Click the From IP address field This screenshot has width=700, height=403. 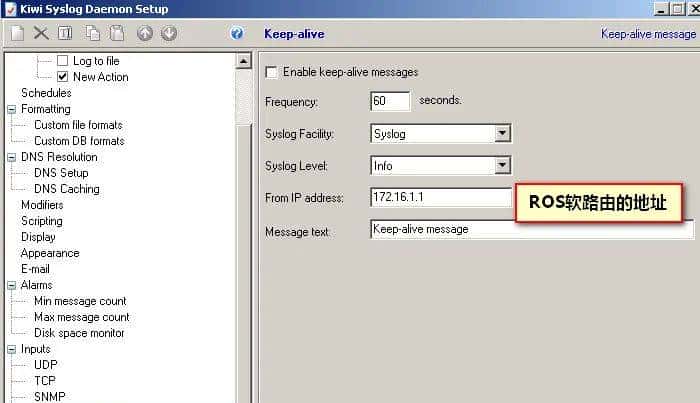[440, 197]
